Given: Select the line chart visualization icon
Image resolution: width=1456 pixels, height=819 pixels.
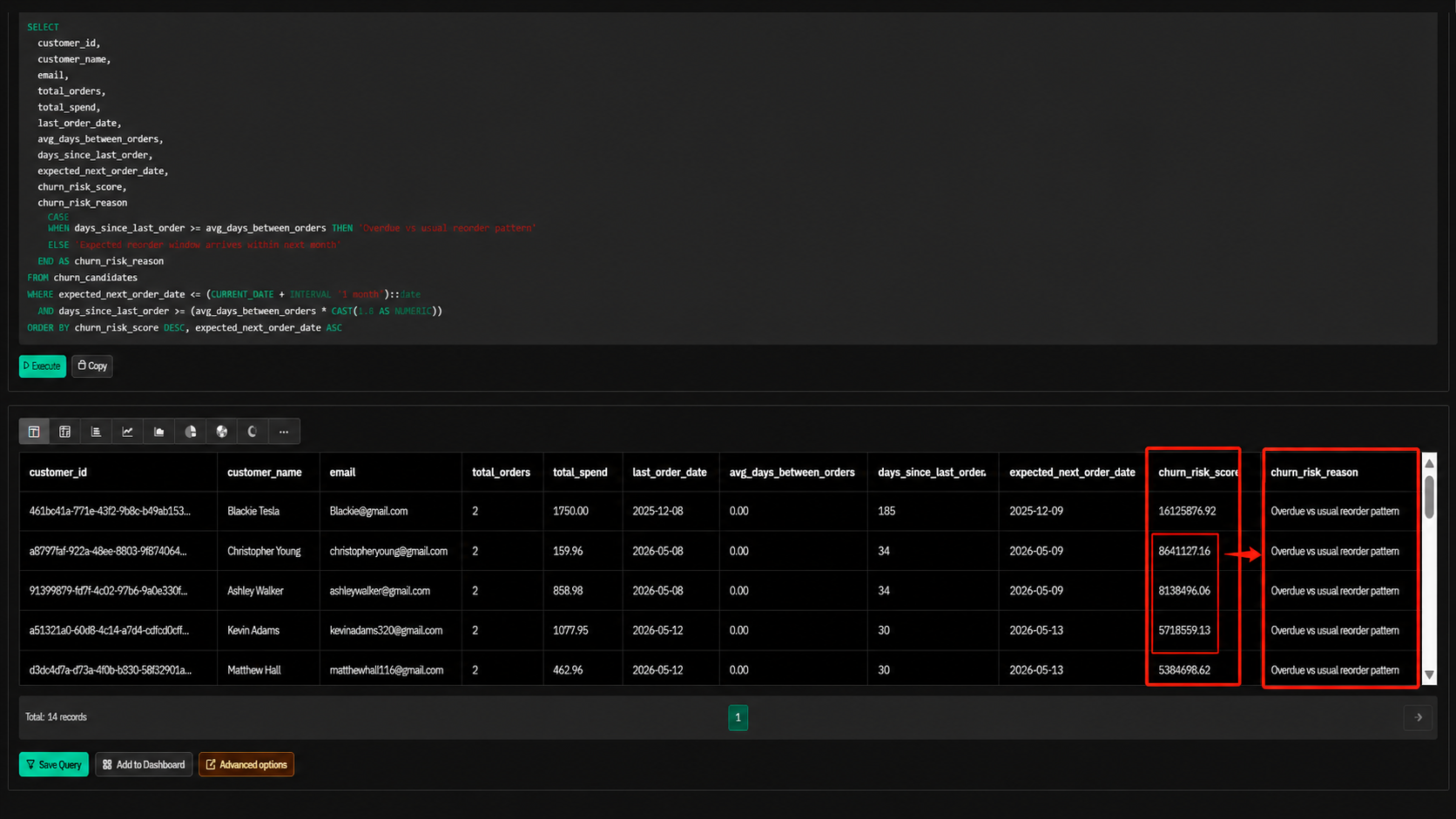Looking at the screenshot, I should click(128, 432).
